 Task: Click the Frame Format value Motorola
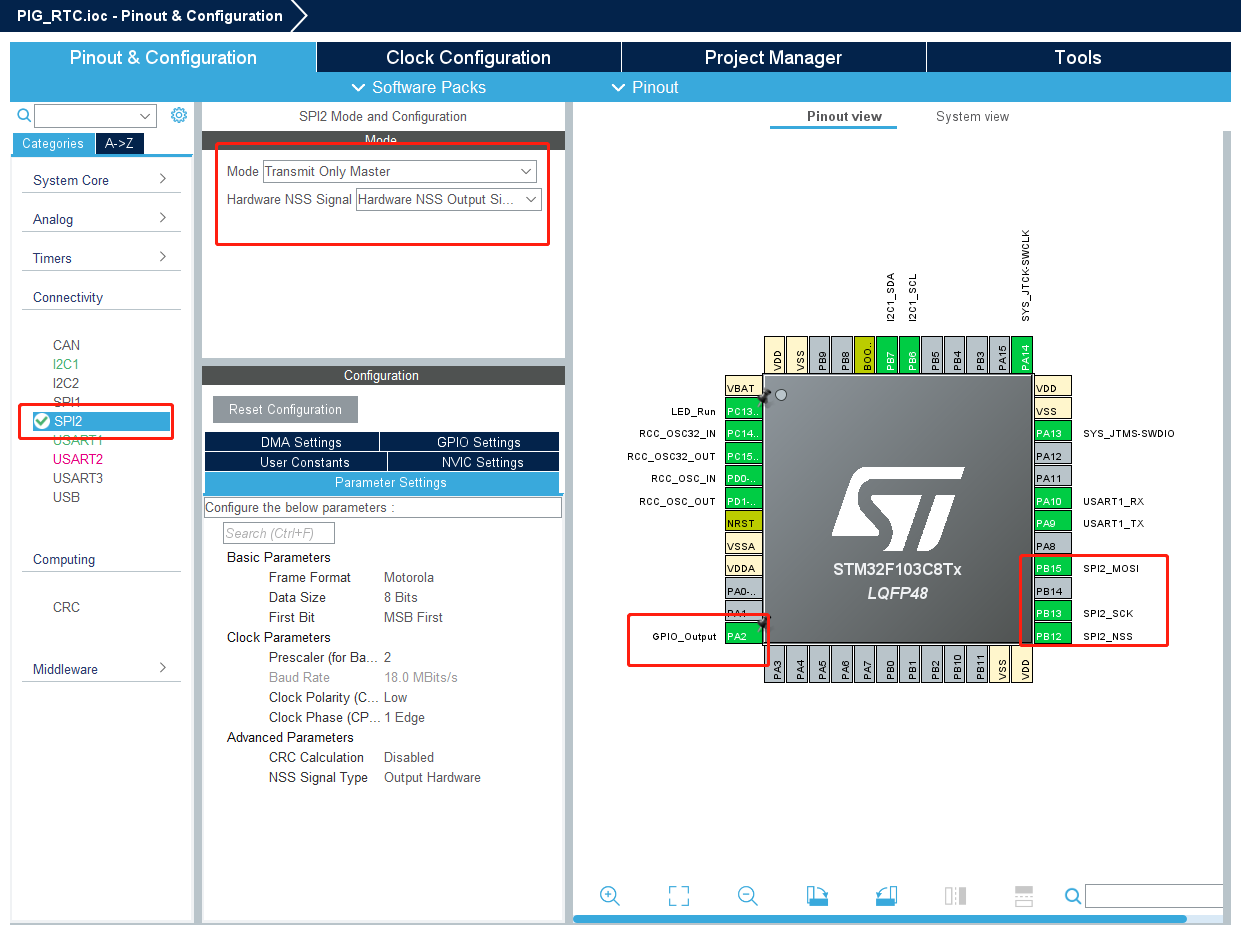click(x=409, y=577)
